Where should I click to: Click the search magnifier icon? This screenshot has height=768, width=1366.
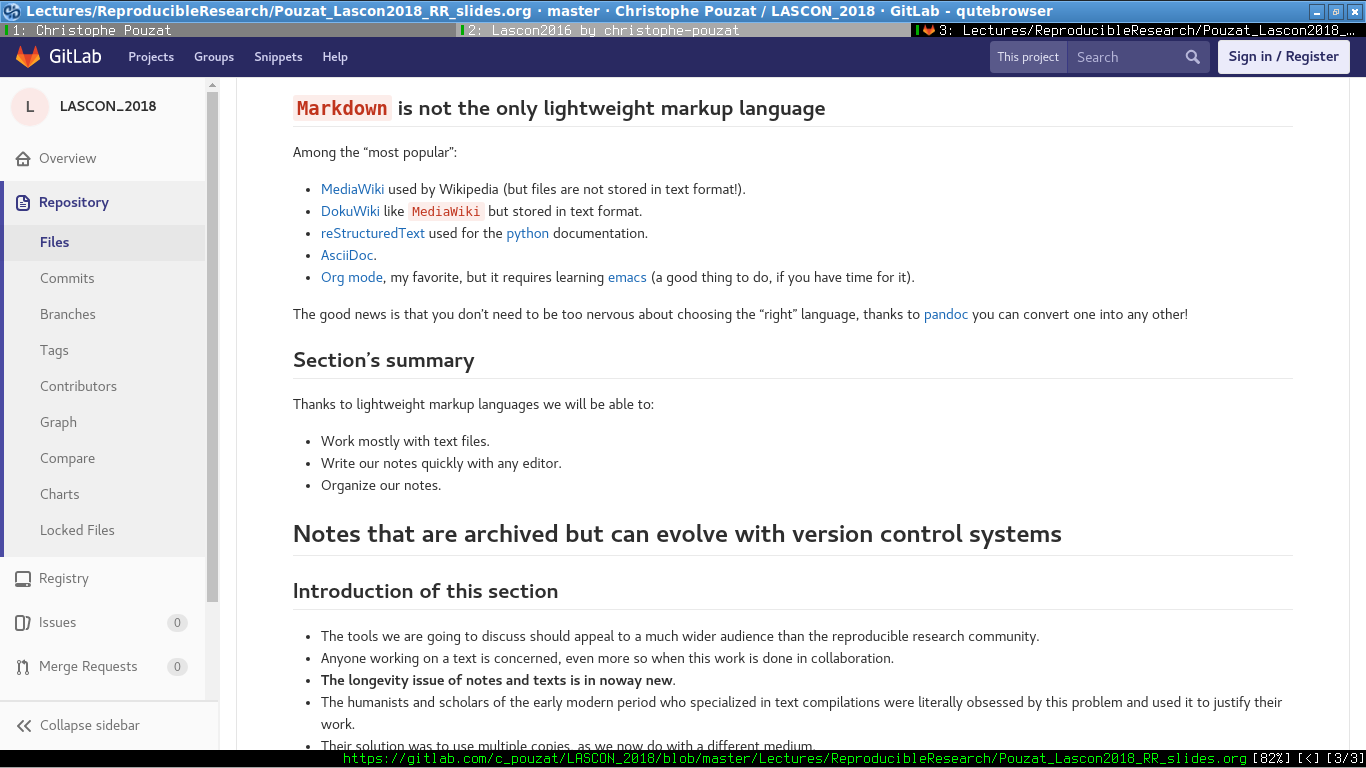click(x=1192, y=57)
